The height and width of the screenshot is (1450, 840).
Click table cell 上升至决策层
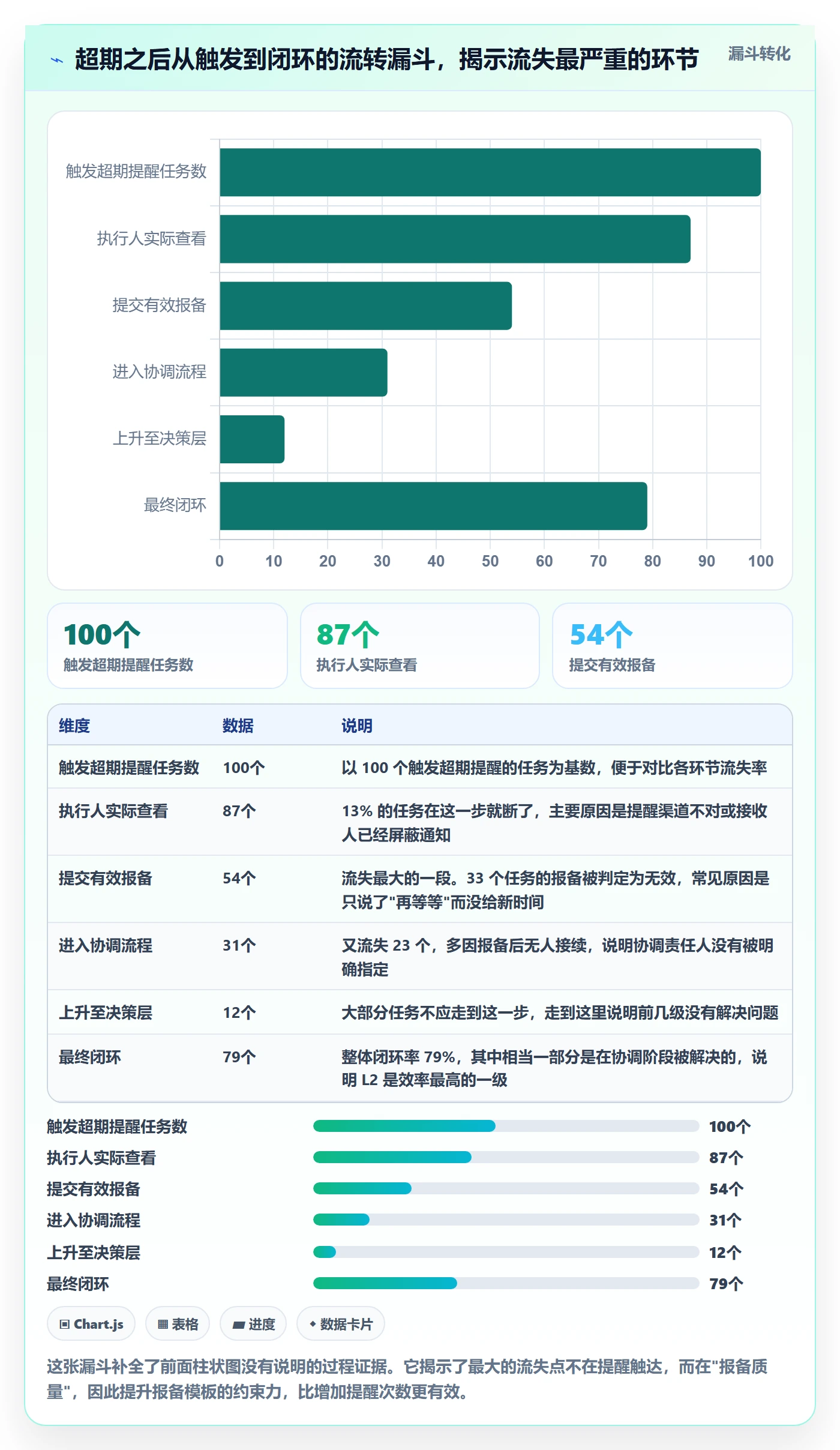point(106,1012)
